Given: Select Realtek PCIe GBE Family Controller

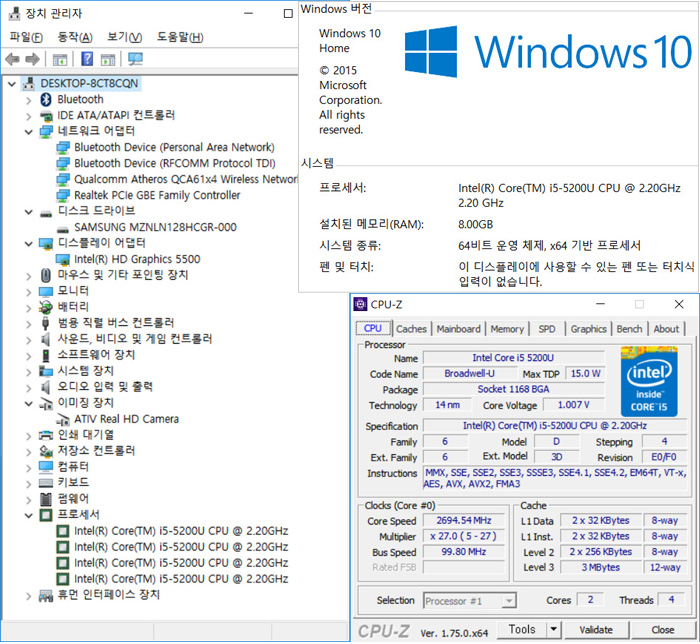Looking at the screenshot, I should pyautogui.click(x=157, y=195).
